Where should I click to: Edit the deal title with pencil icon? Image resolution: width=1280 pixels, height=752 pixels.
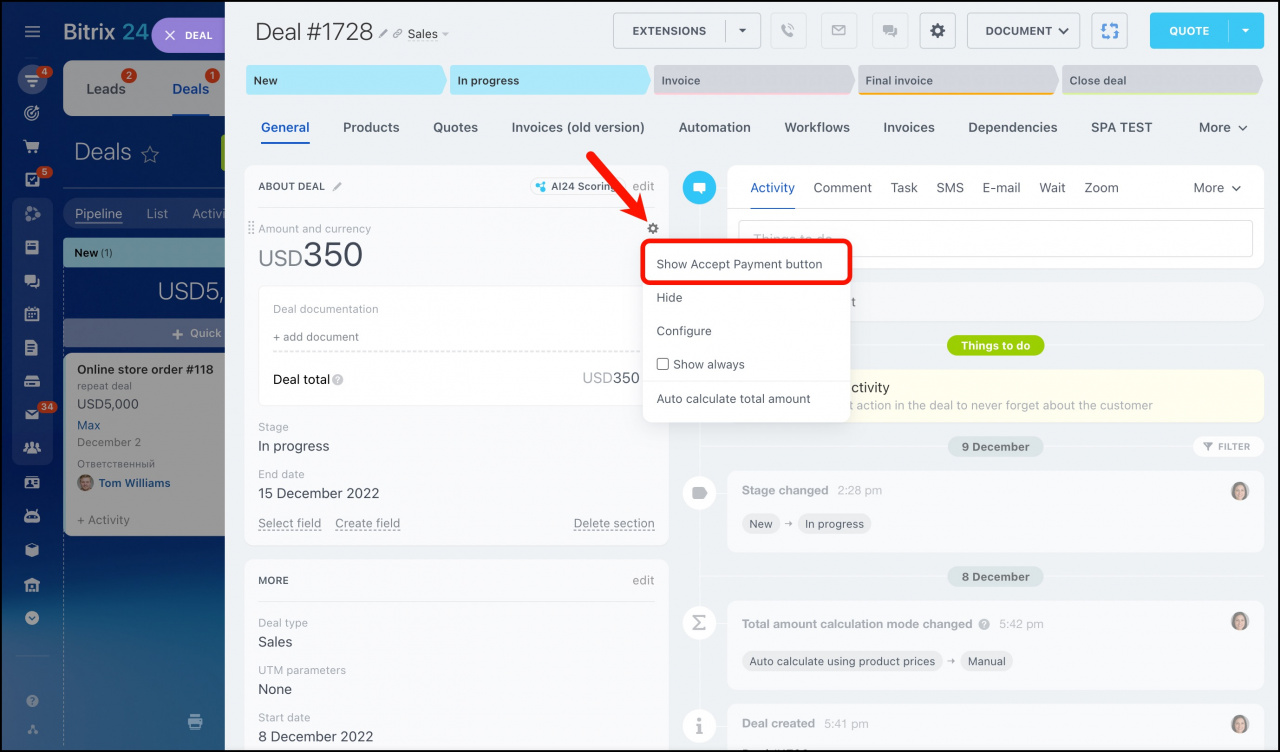pos(383,34)
